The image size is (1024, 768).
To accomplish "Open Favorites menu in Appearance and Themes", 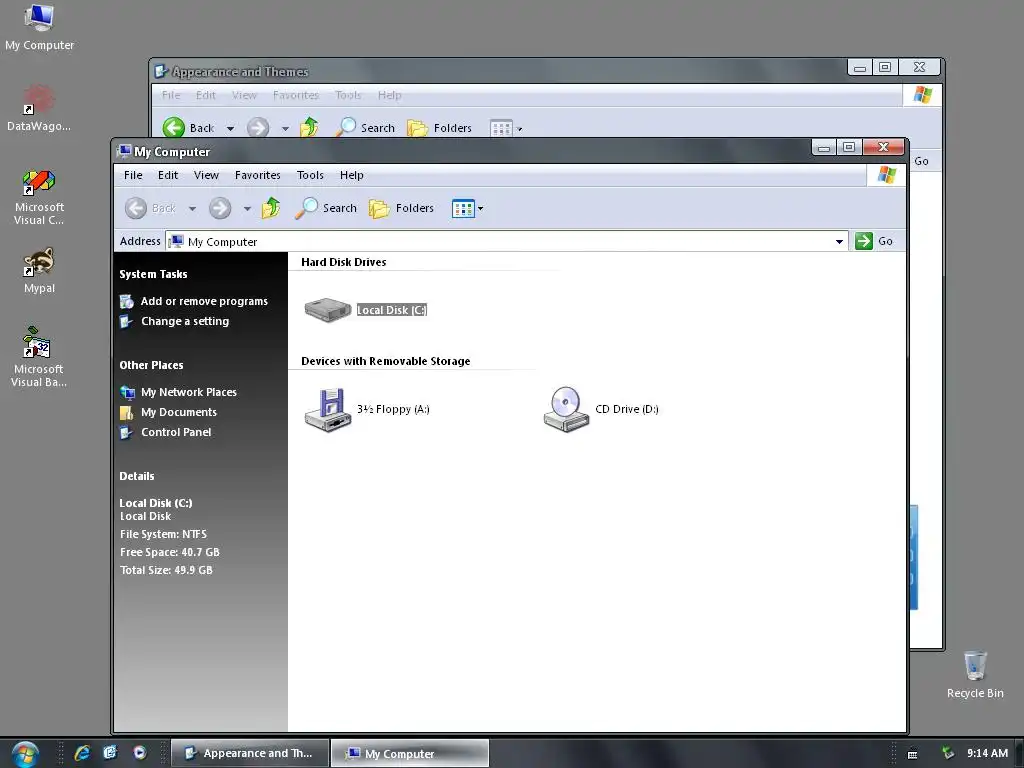I will coord(296,95).
